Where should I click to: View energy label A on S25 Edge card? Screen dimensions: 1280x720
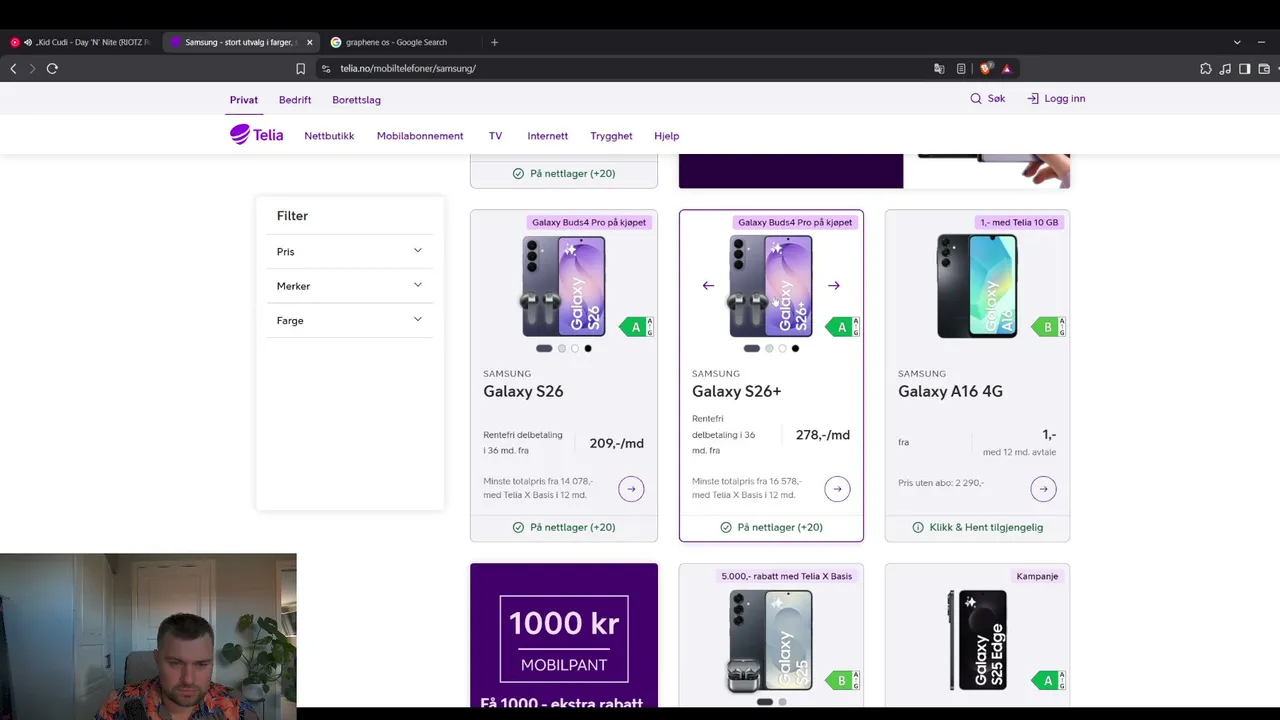[x=1048, y=681]
